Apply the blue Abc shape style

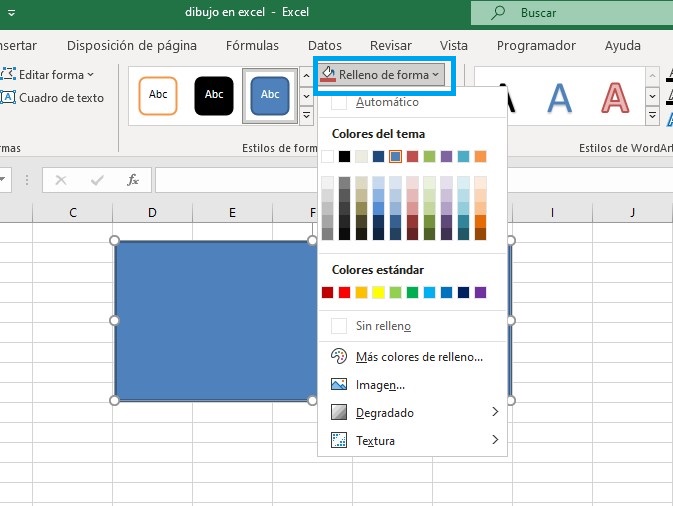[270, 95]
